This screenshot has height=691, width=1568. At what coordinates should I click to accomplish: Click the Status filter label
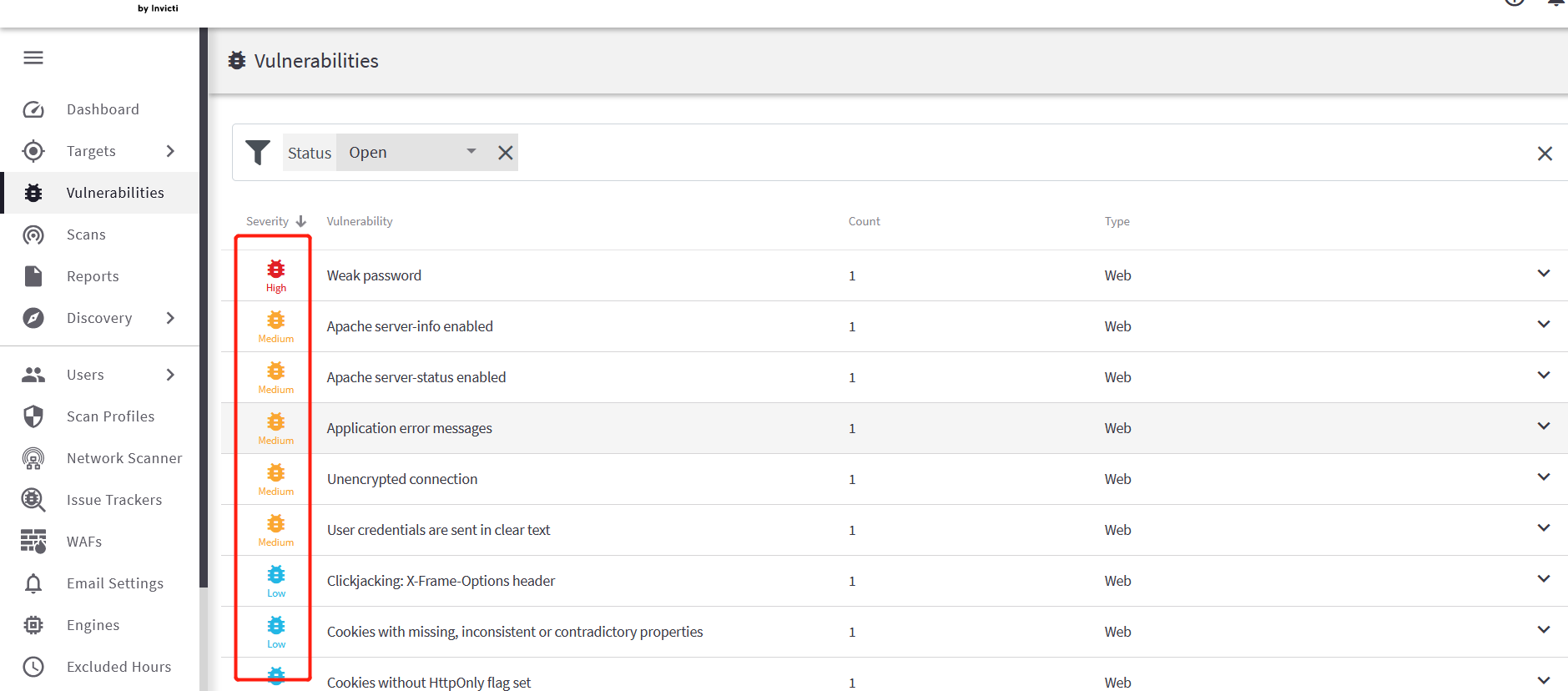[310, 153]
